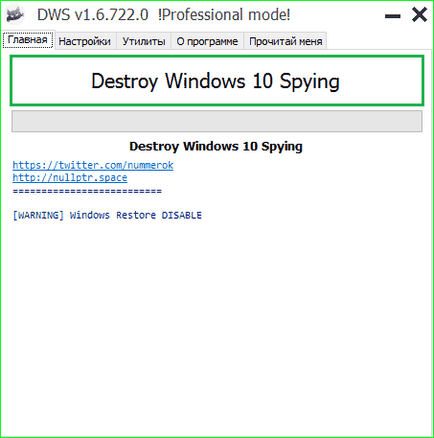Select the О программе tab

pyautogui.click(x=207, y=41)
